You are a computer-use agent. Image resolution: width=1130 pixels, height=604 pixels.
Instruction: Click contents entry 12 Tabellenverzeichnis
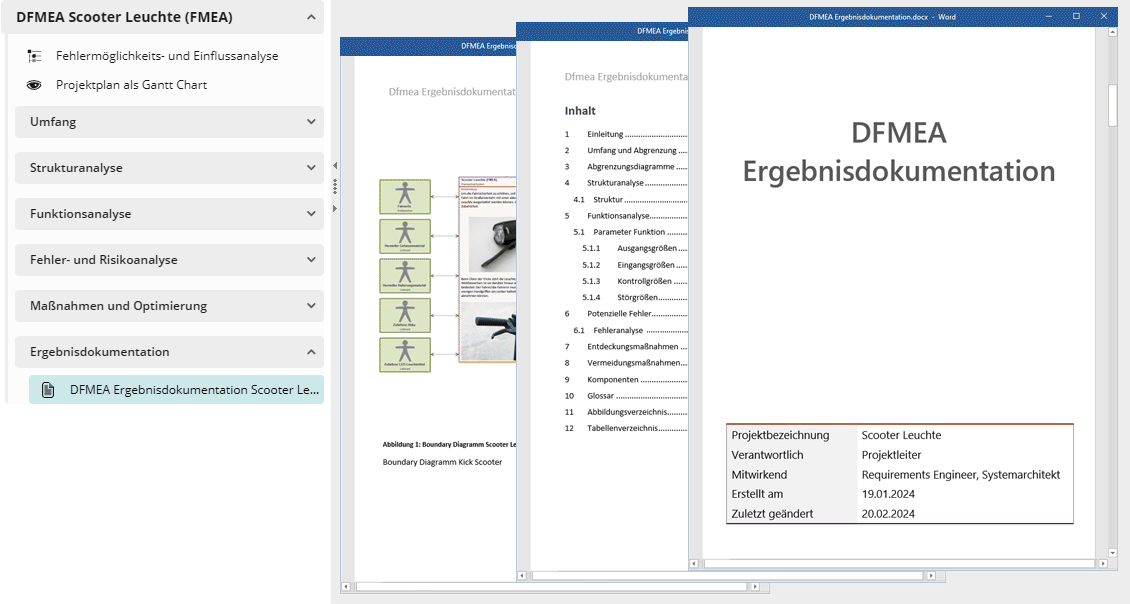626,428
